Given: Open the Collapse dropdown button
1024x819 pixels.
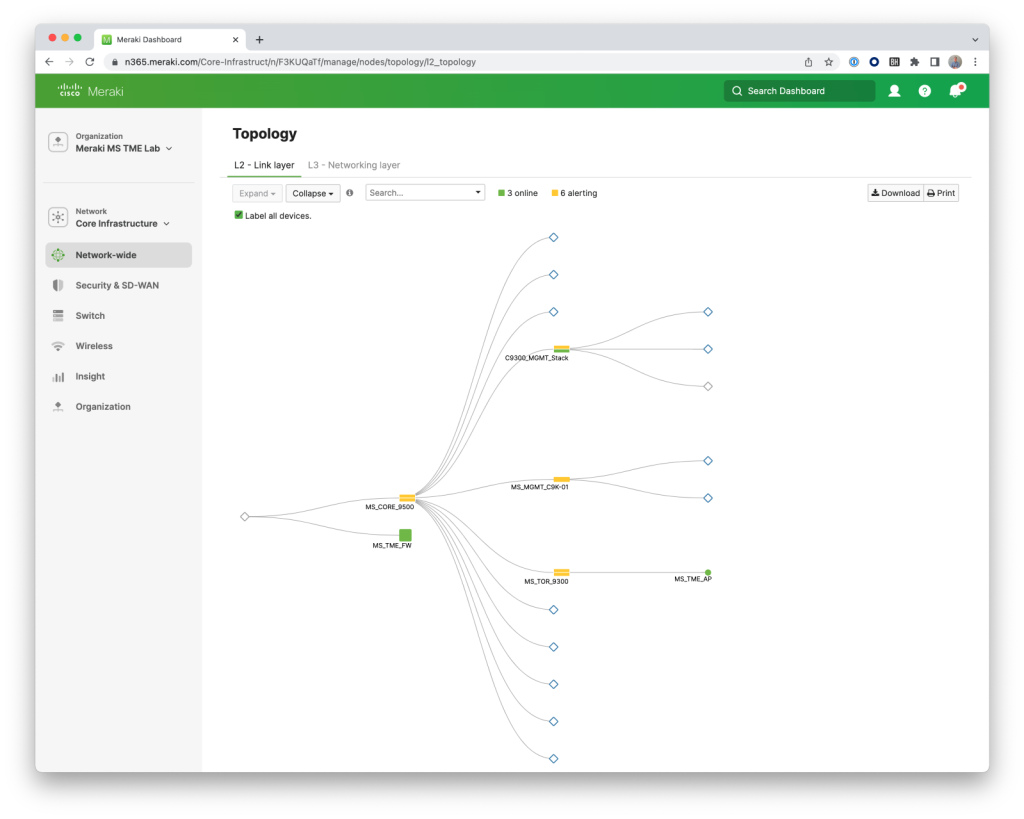Looking at the screenshot, I should 313,193.
